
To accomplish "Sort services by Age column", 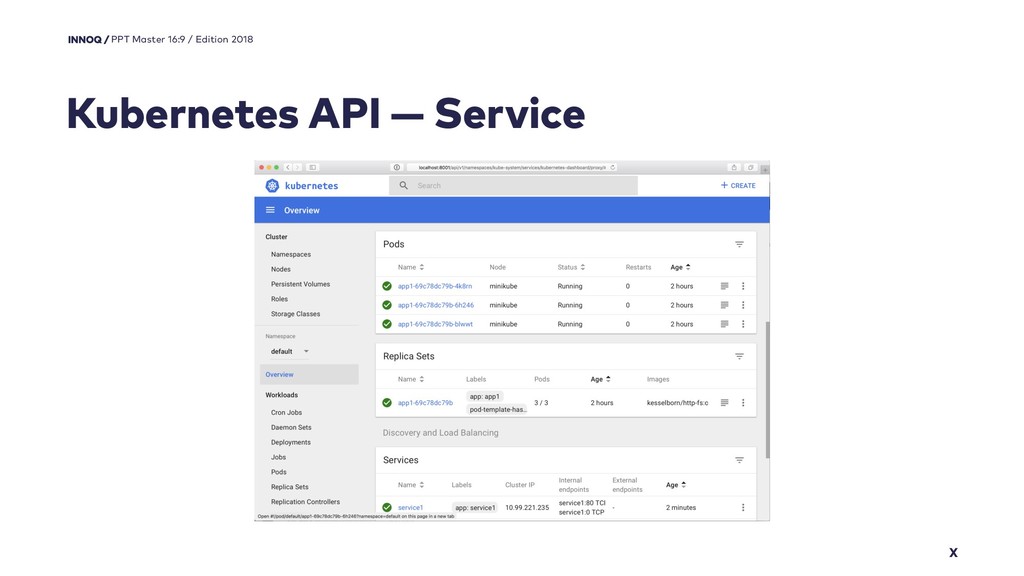I will pyautogui.click(x=675, y=485).
